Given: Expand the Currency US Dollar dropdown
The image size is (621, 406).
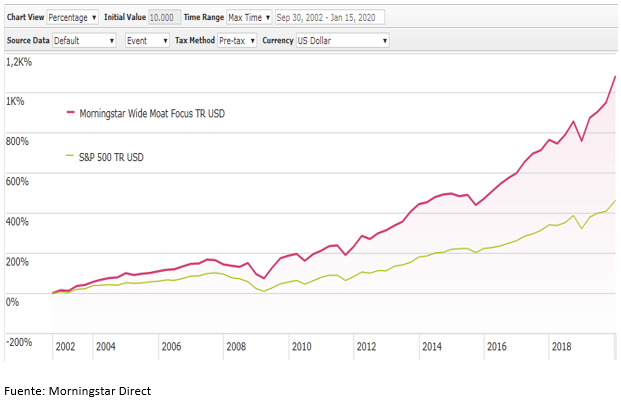Looking at the screenshot, I should (x=342, y=41).
